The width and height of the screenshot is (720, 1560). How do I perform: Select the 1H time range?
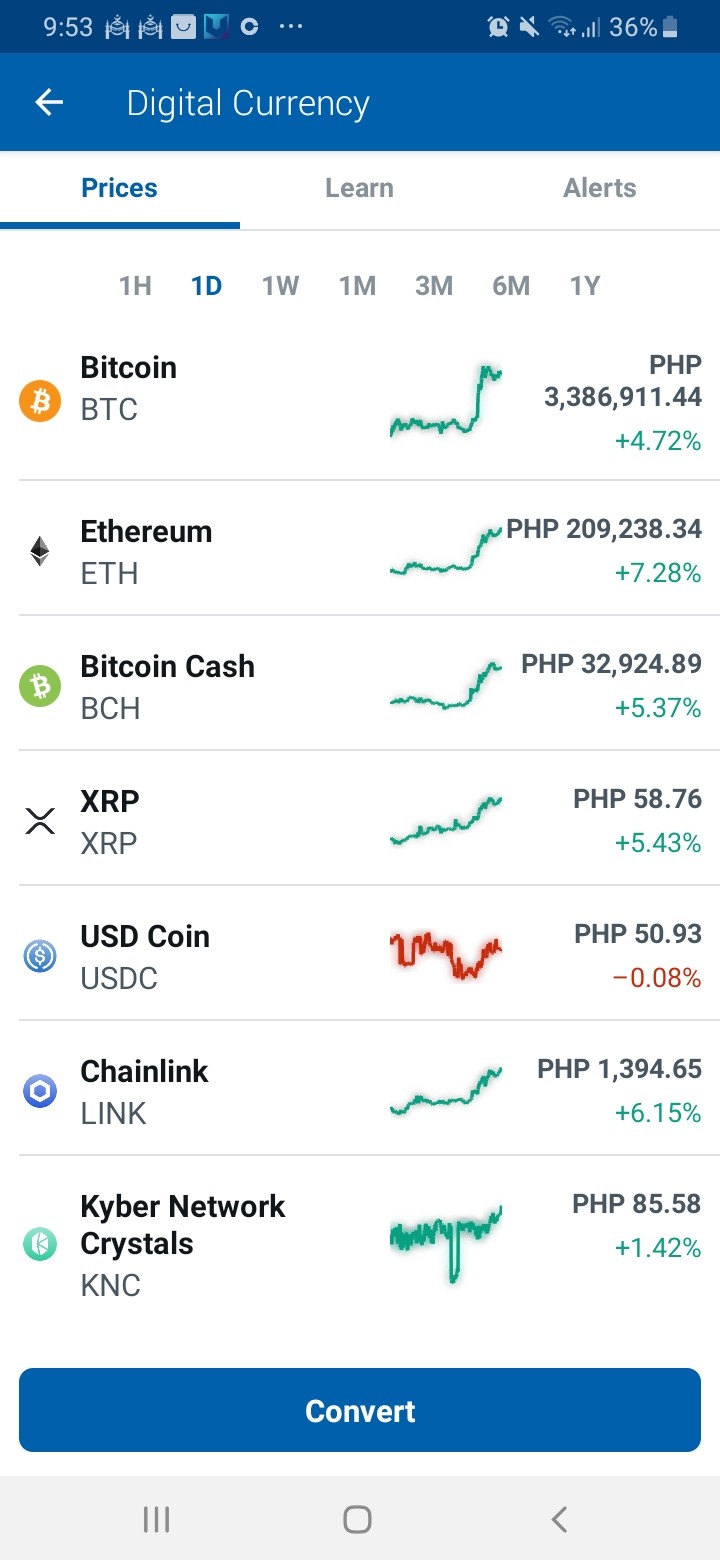tap(135, 286)
